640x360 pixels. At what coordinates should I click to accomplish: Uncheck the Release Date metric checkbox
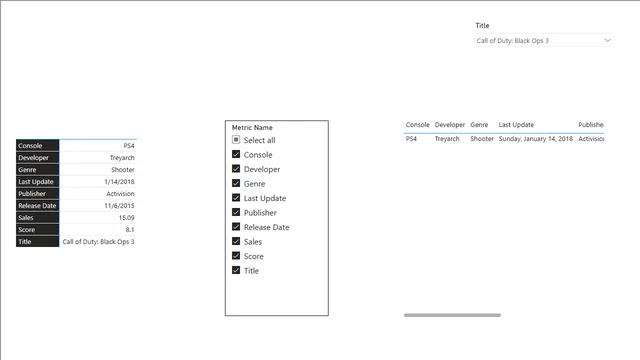pyautogui.click(x=236, y=227)
